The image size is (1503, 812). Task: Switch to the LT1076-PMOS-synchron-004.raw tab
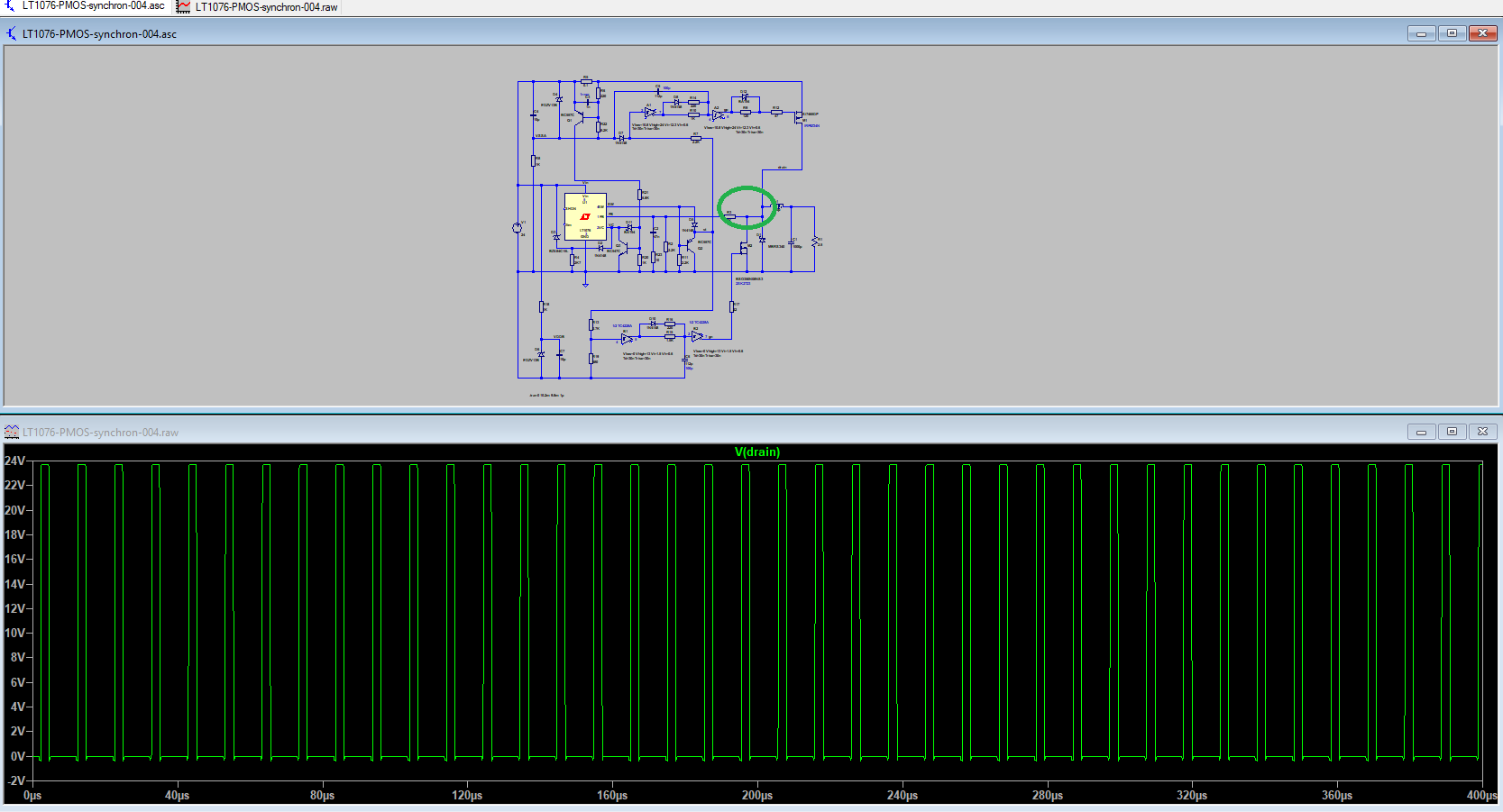coord(258,6)
